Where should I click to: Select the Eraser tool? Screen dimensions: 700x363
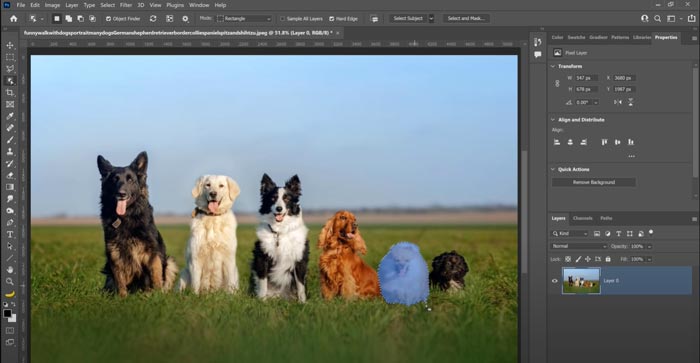click(x=10, y=175)
